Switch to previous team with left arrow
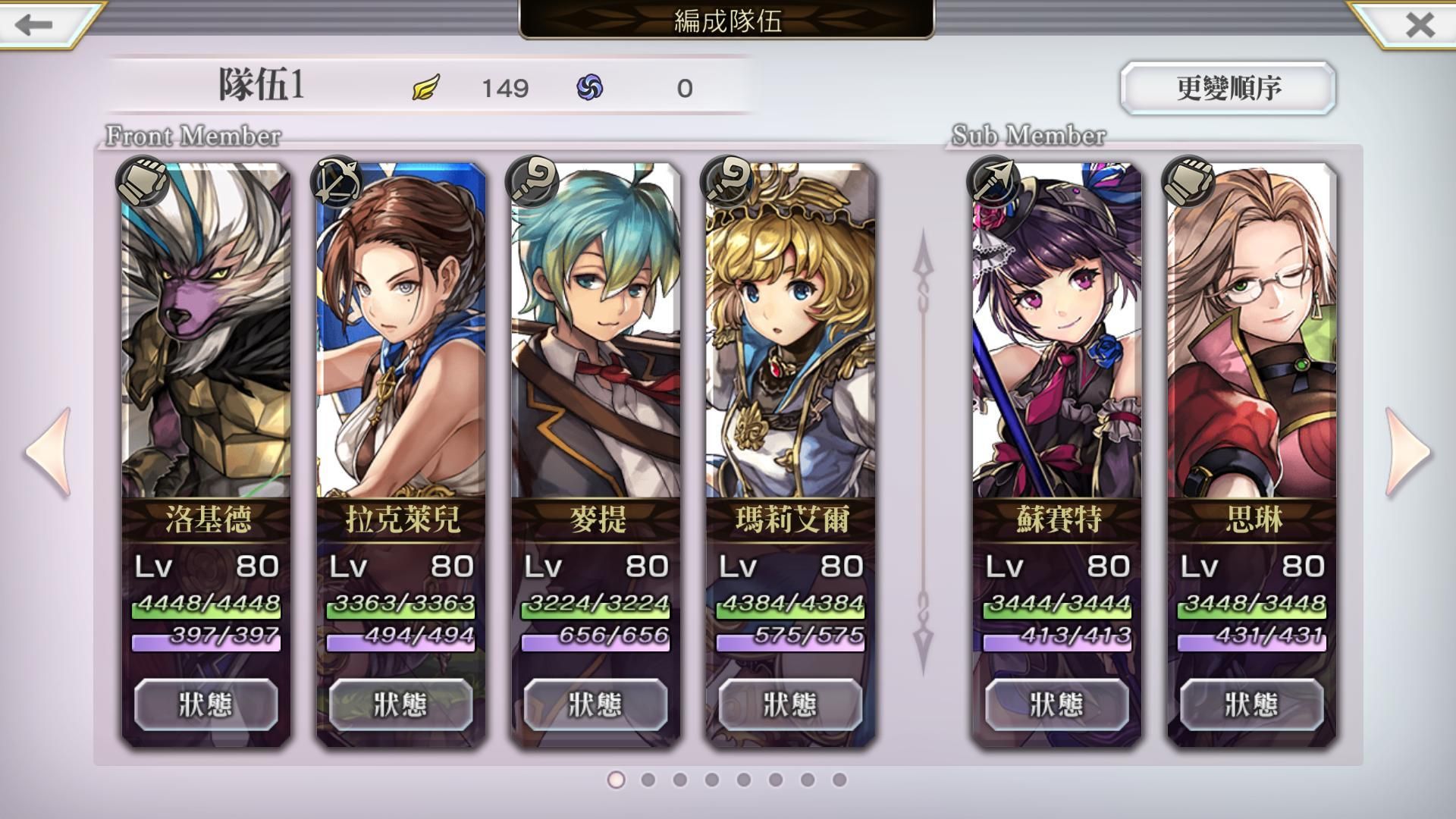 48,453
